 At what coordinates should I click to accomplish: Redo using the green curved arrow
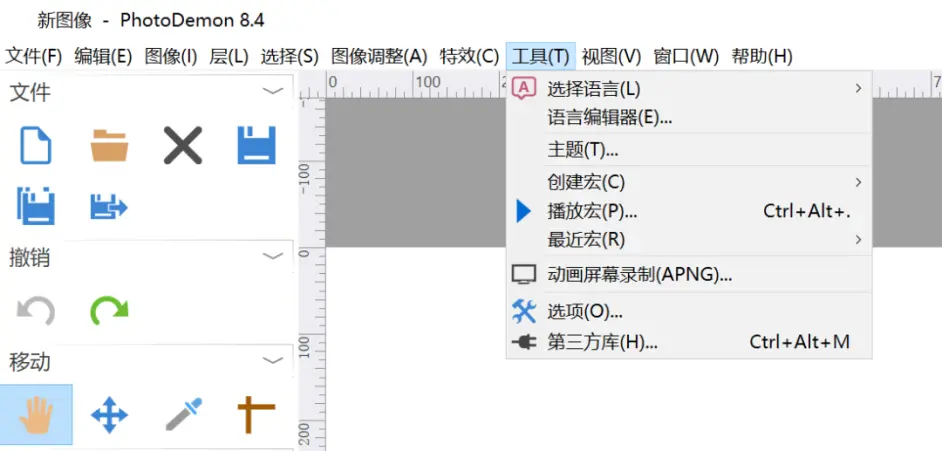(109, 310)
